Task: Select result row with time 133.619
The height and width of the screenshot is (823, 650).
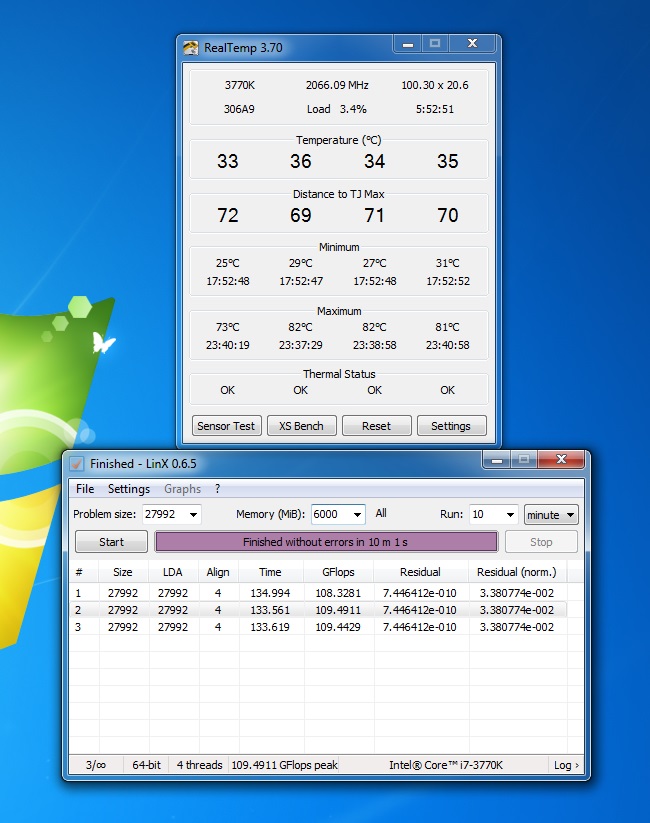Action: (319, 627)
